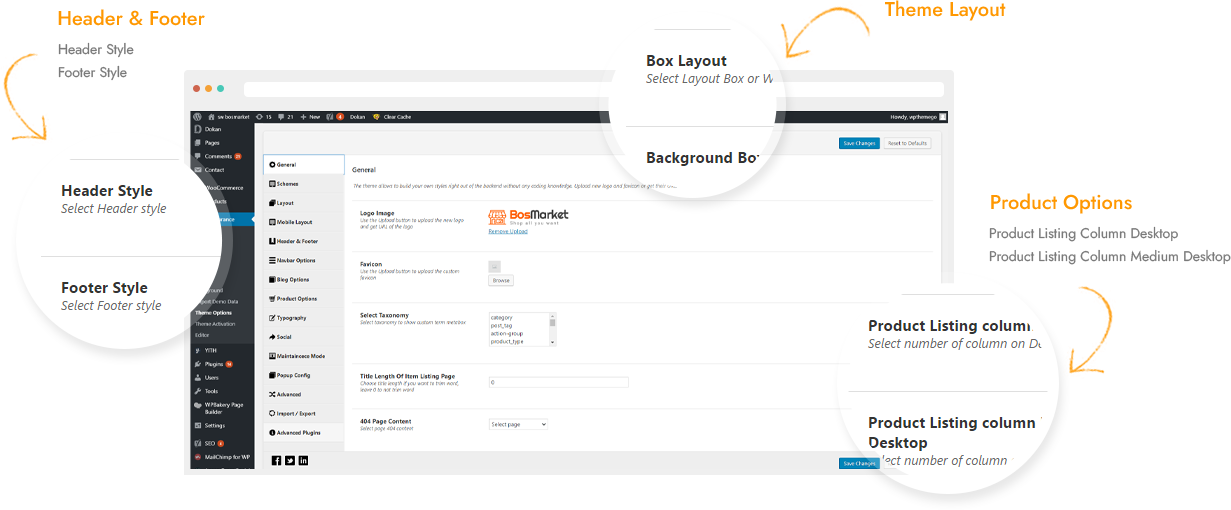
Task: Click the Plugins sidebar icon
Action: [198, 364]
